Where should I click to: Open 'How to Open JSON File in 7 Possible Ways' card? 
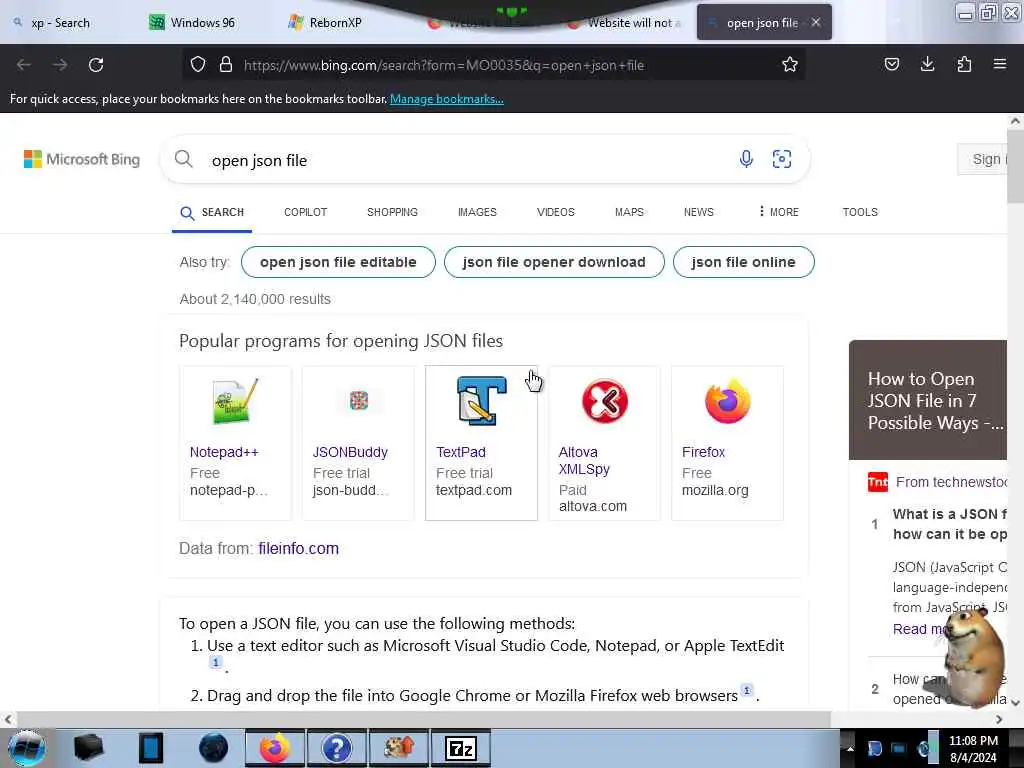click(x=927, y=400)
